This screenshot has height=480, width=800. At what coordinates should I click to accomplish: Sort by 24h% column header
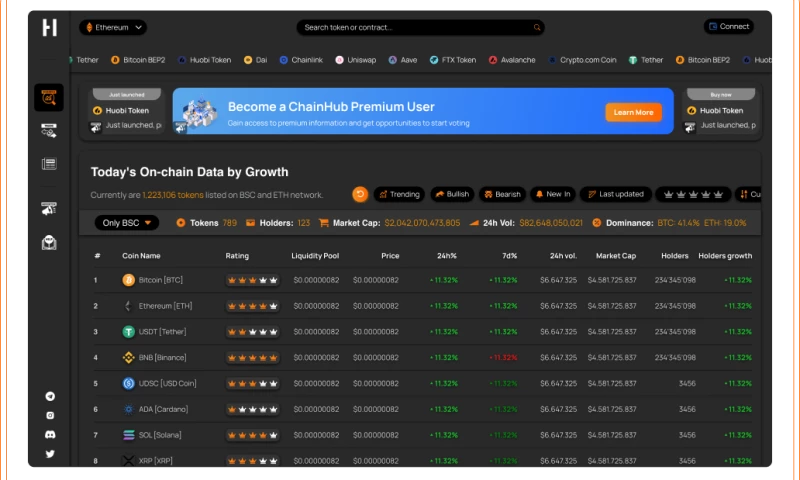click(x=447, y=256)
